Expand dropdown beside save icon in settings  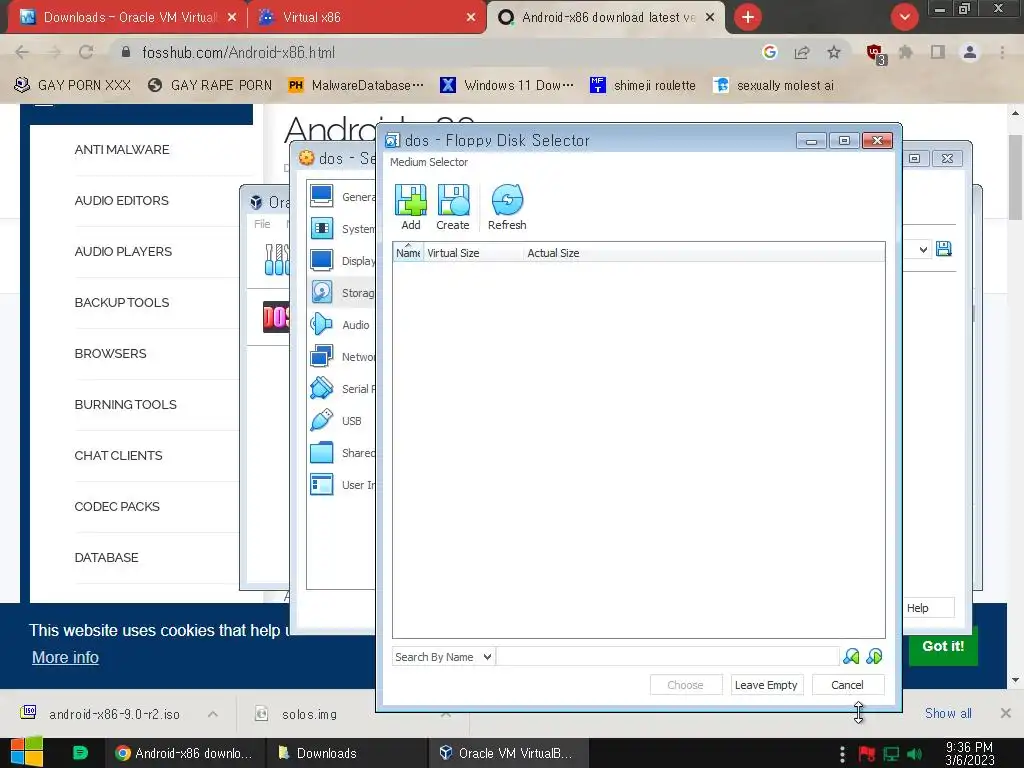[923, 249]
